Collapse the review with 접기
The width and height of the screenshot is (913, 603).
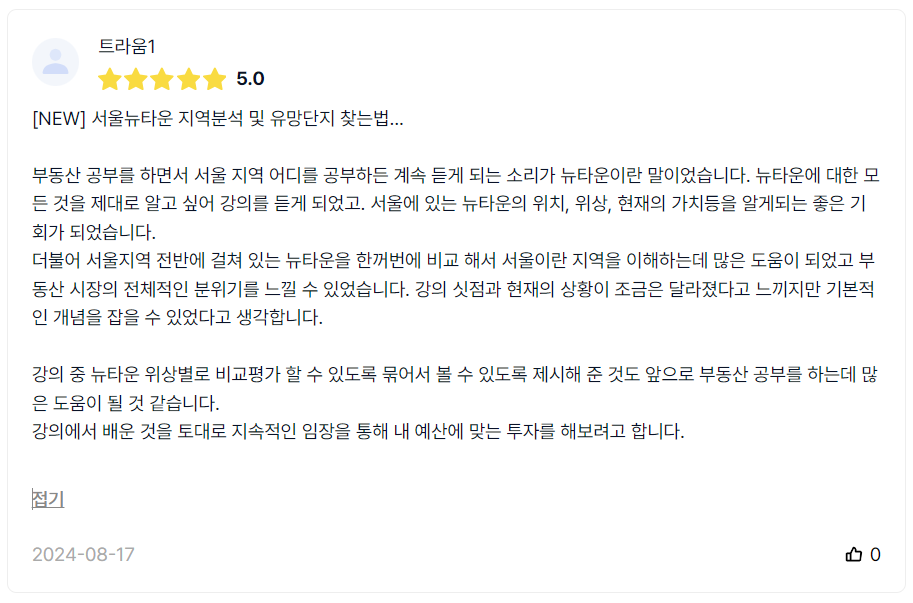(x=48, y=499)
